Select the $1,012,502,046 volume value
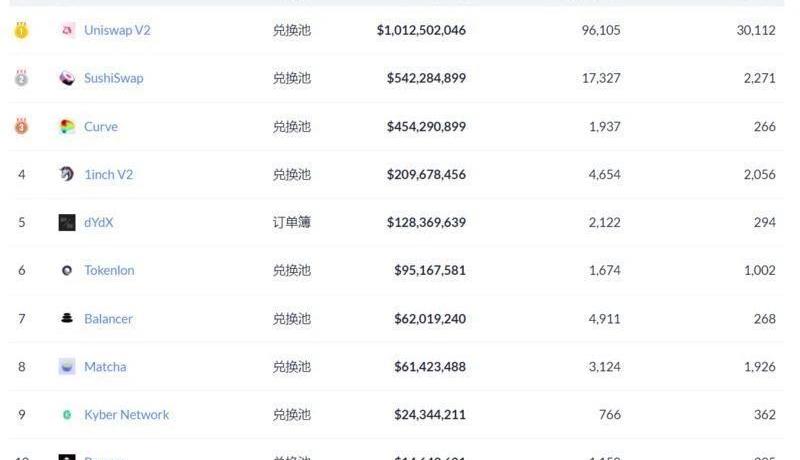 421,31
